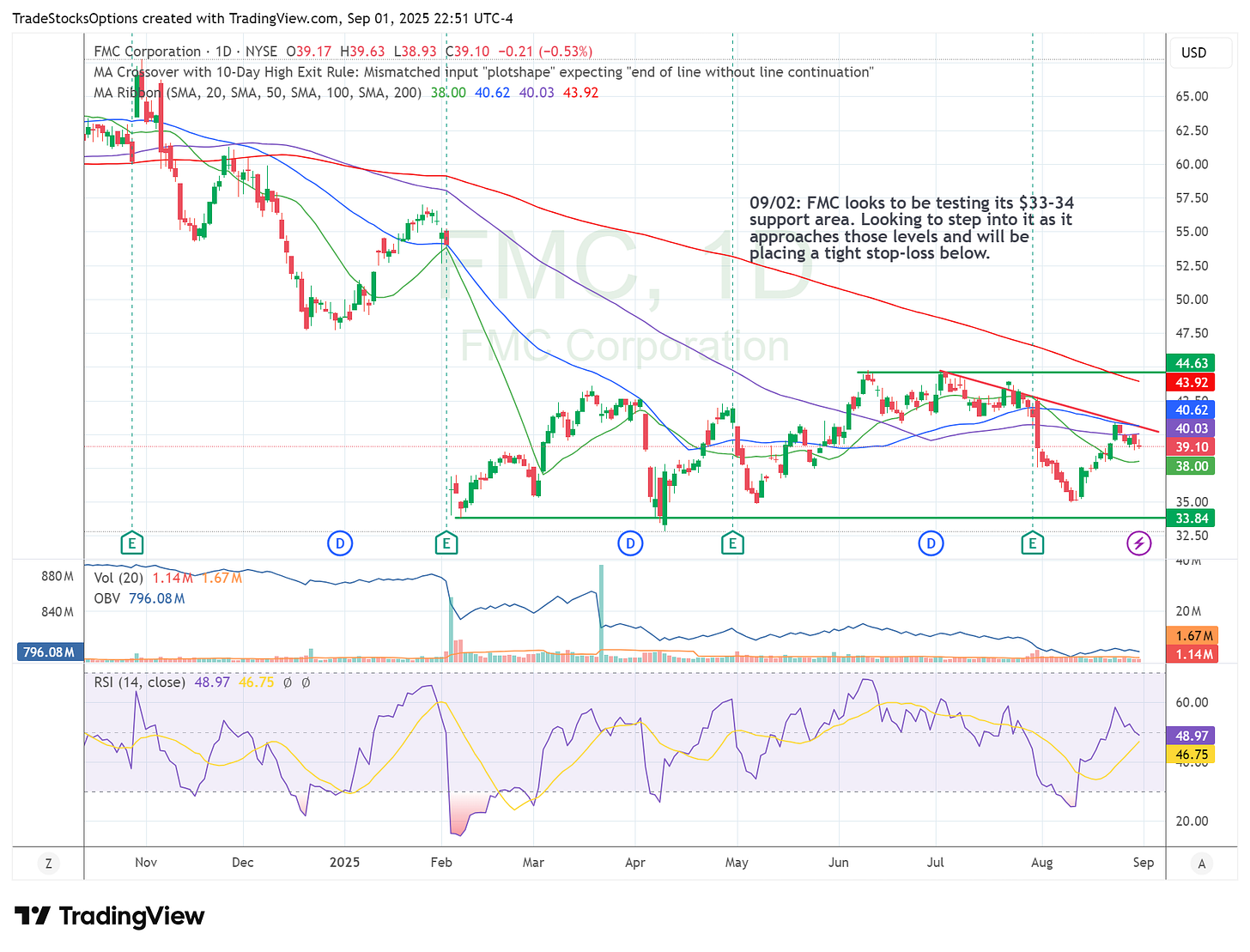
Task: Select the MA Crossover indicator error legend
Action: (x=483, y=72)
